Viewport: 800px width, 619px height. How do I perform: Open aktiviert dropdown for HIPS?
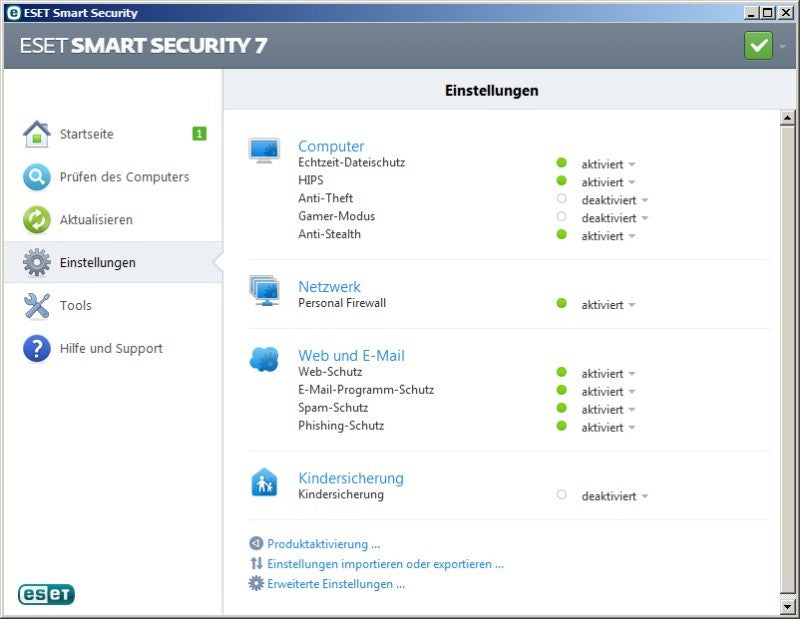coord(608,182)
